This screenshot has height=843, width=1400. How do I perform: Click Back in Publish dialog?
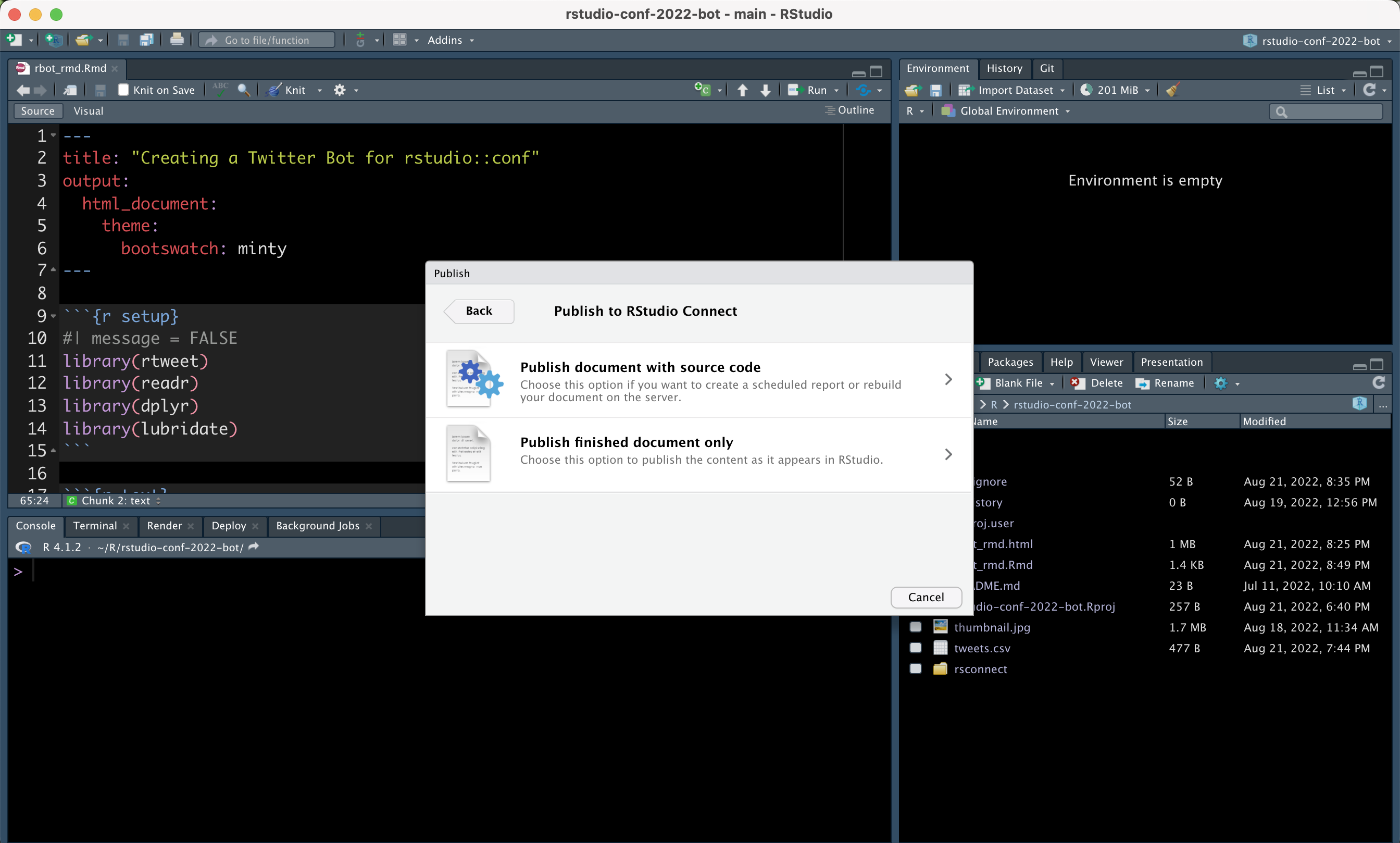coord(479,311)
